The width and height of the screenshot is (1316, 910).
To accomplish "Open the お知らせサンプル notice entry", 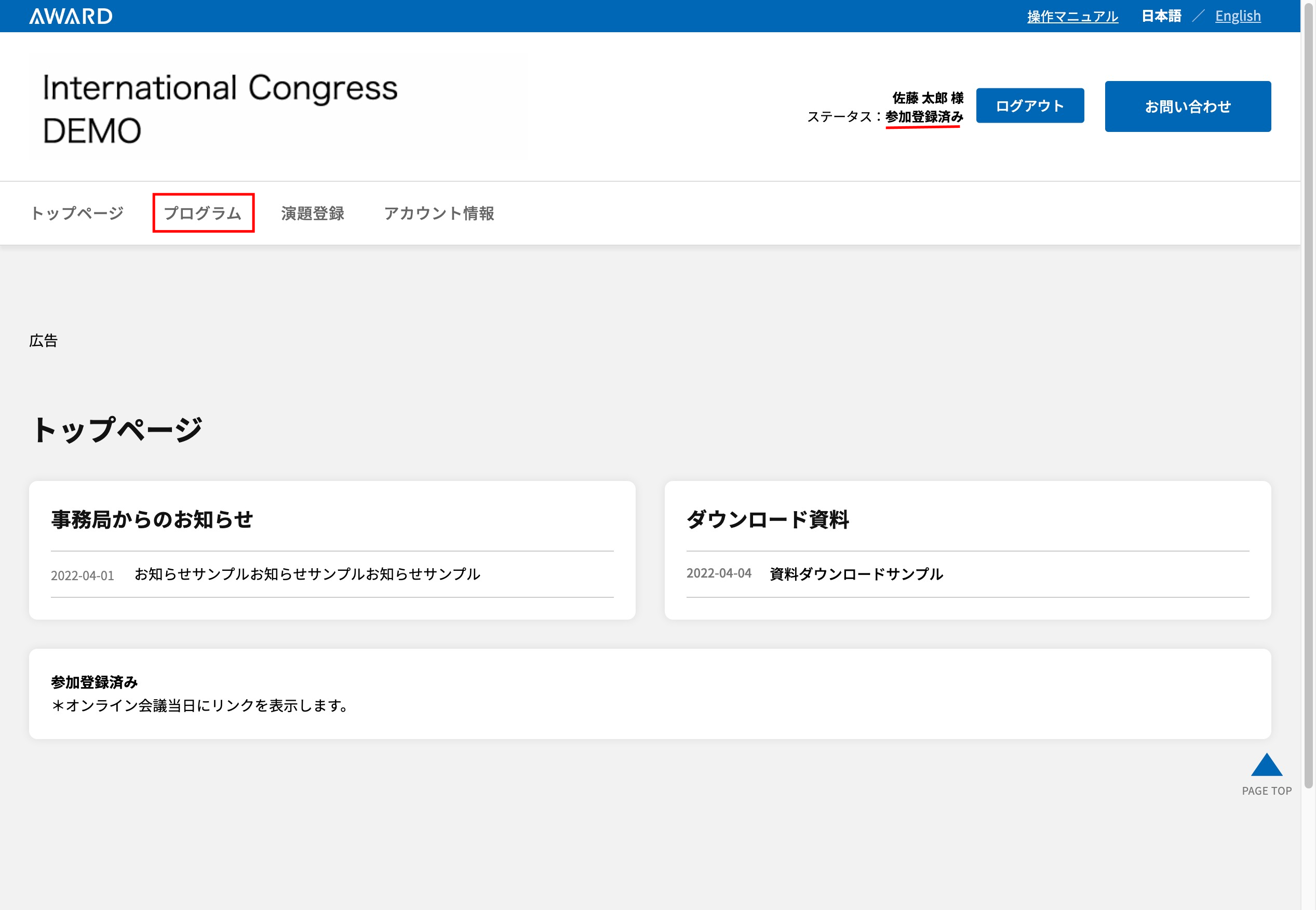I will tap(307, 574).
